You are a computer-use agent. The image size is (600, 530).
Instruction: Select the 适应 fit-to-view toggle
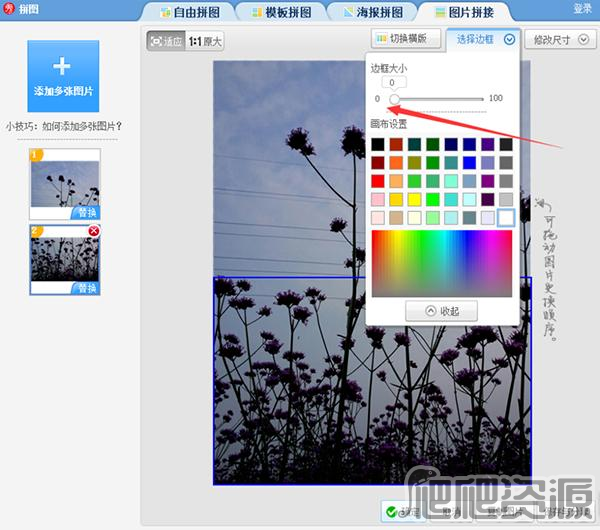click(166, 42)
